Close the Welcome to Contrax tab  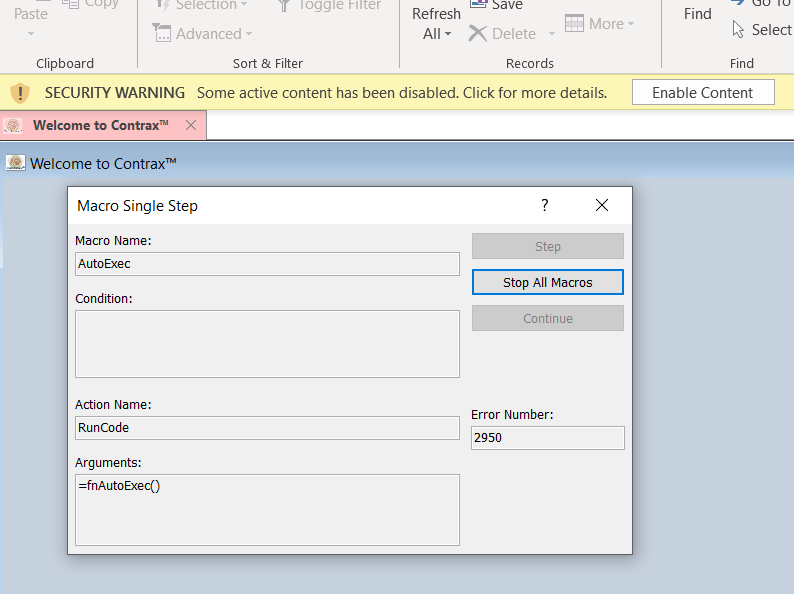191,125
